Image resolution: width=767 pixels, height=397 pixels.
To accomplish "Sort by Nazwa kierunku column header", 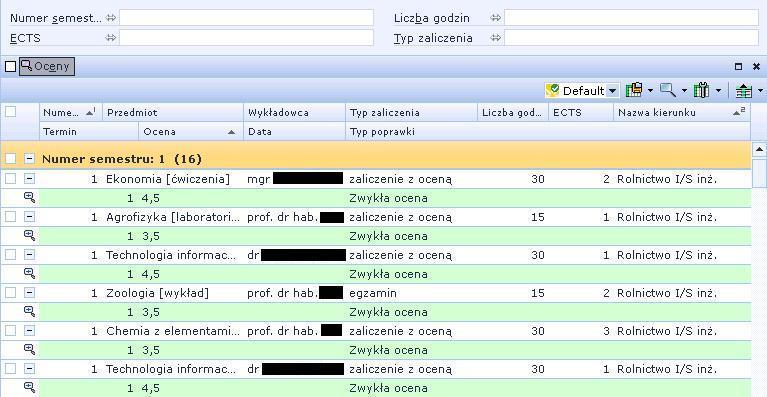I will tap(682, 112).
